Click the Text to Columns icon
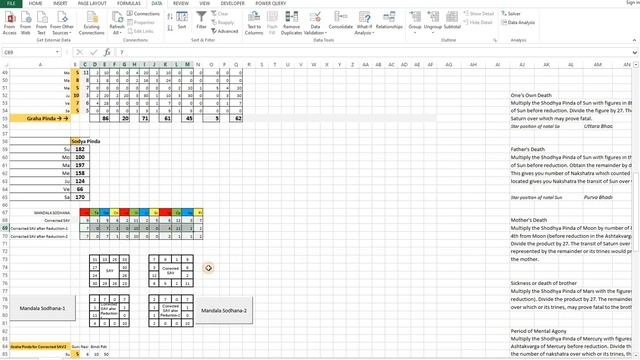This screenshot has height=360, width=640. tap(254, 23)
